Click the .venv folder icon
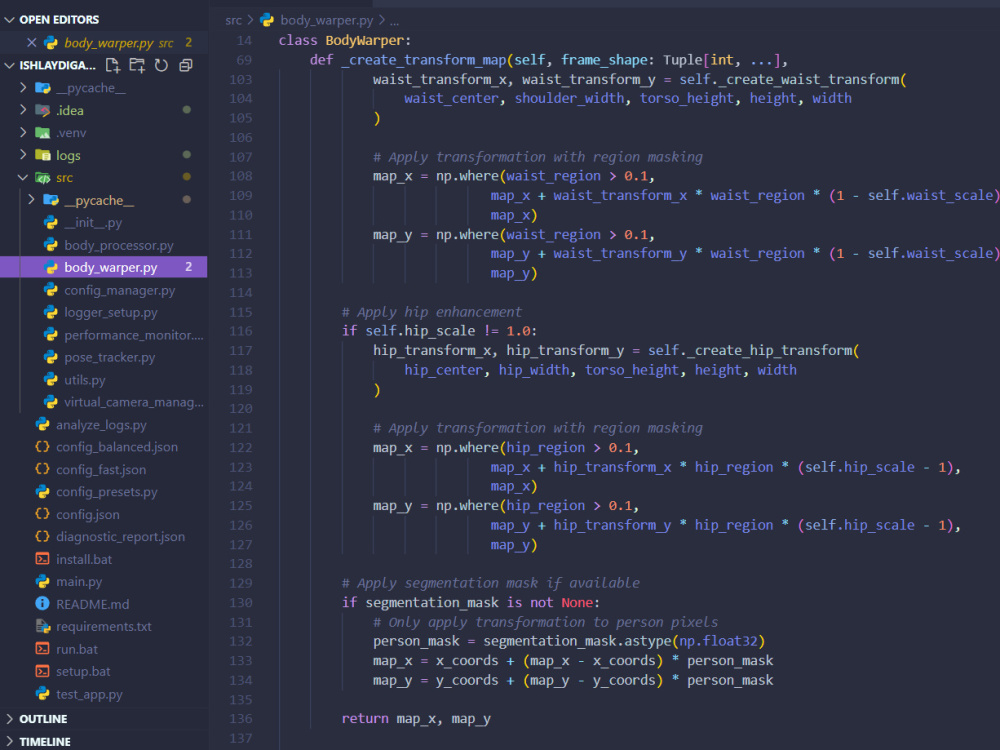 tap(43, 133)
